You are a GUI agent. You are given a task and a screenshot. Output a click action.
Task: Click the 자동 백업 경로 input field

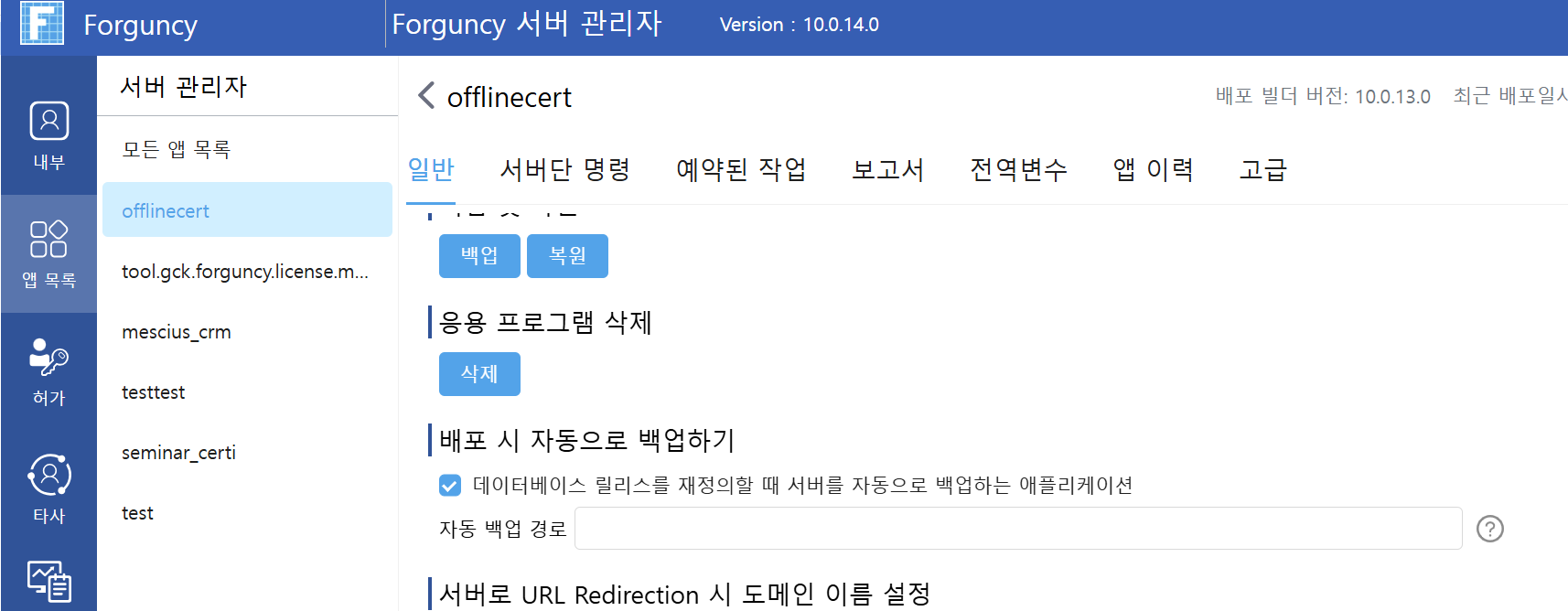1018,529
